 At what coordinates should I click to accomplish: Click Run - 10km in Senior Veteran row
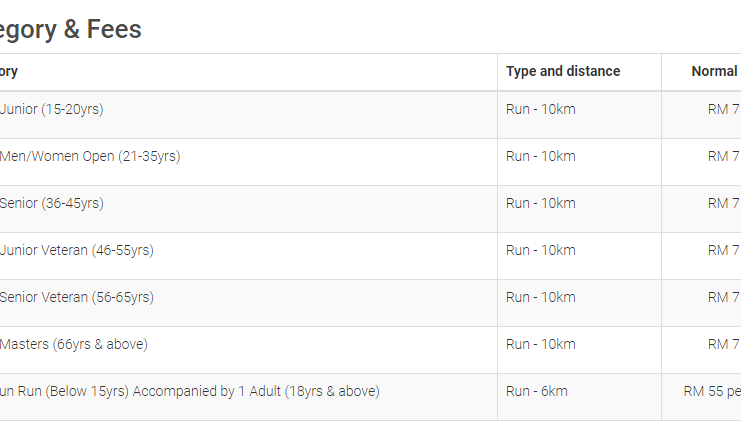click(541, 297)
